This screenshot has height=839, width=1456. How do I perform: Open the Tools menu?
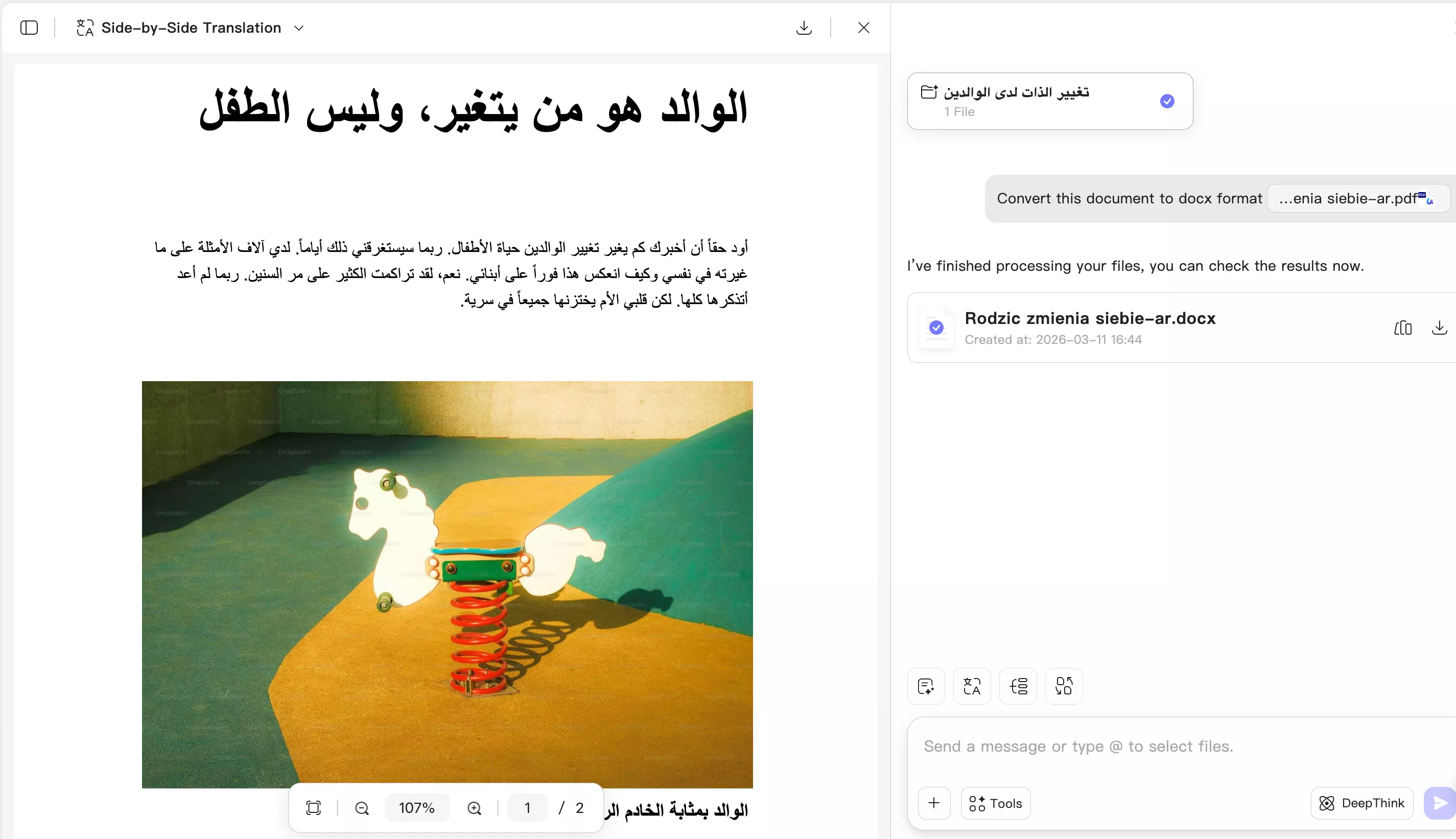tap(995, 803)
